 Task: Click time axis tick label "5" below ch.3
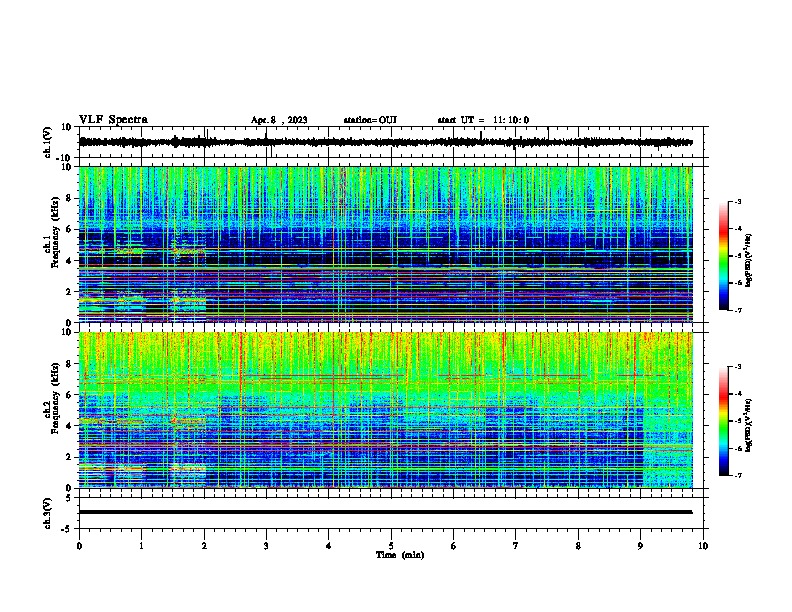(391, 546)
